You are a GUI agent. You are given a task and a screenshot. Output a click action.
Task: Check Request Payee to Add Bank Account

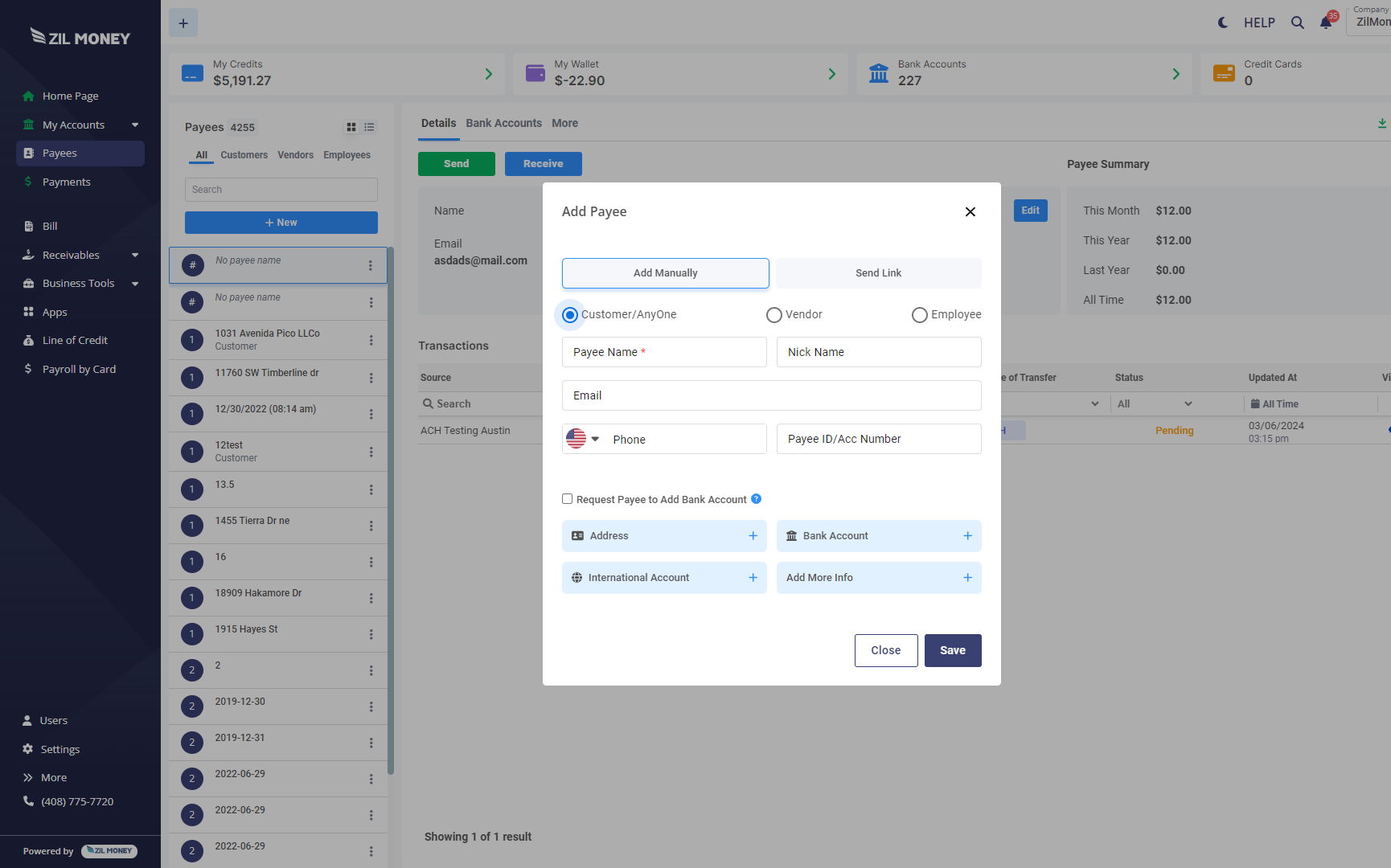pos(567,499)
